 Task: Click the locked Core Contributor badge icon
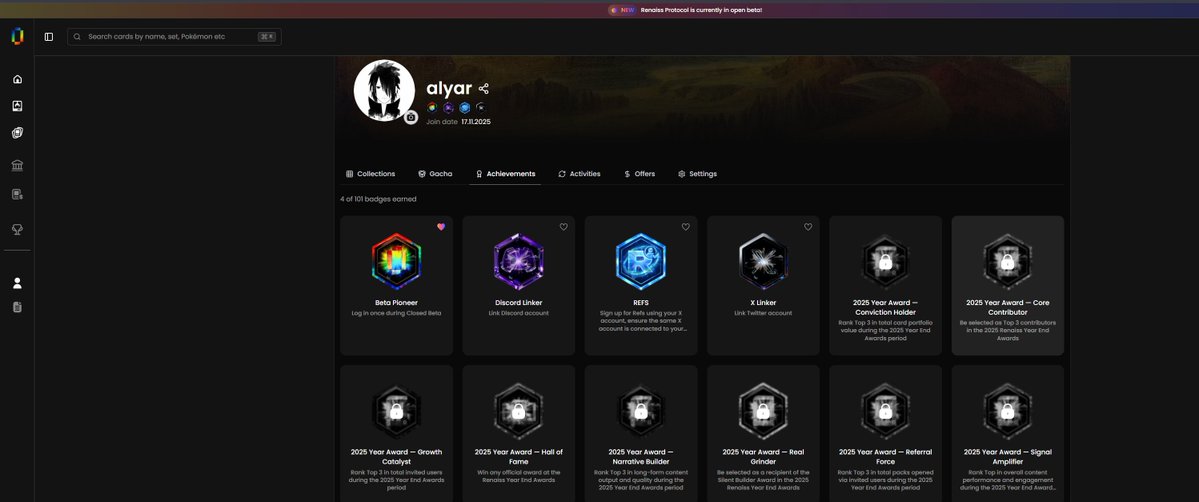click(x=1008, y=262)
